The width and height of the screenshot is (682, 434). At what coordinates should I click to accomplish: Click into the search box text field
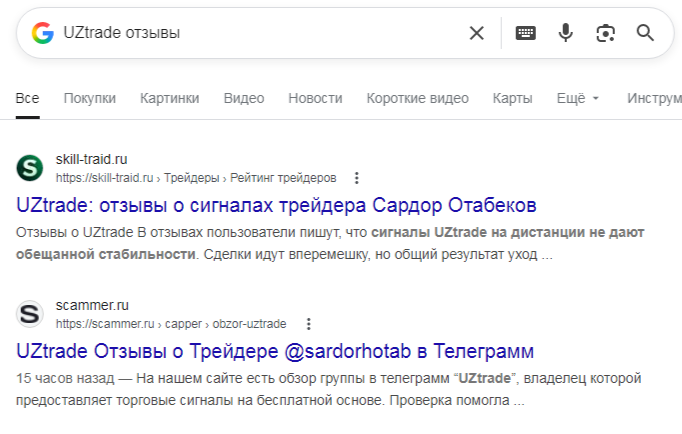click(260, 33)
